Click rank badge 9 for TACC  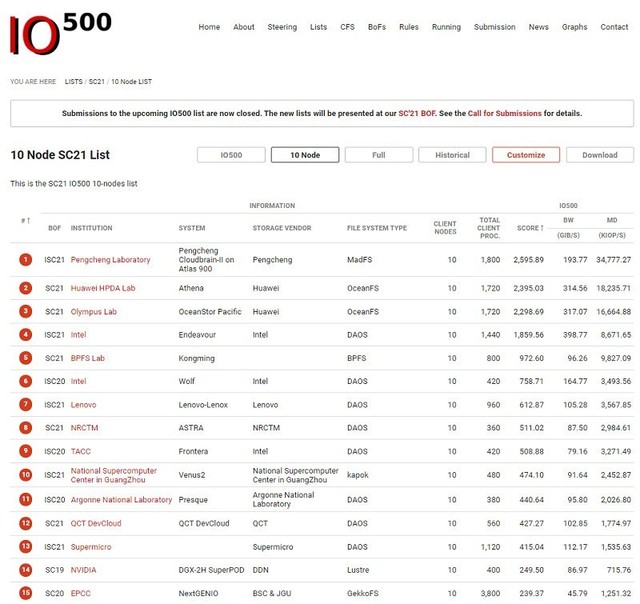pyautogui.click(x=26, y=451)
